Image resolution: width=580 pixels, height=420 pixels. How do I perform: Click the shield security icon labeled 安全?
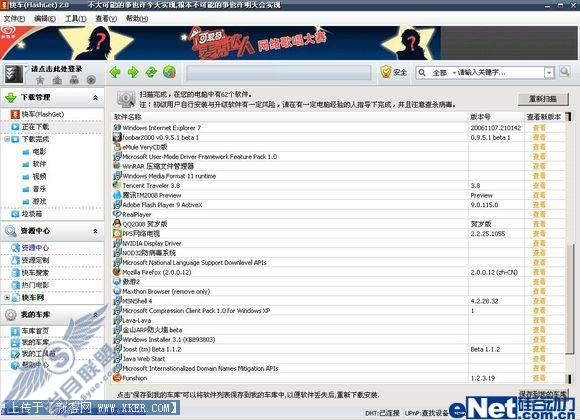point(385,72)
